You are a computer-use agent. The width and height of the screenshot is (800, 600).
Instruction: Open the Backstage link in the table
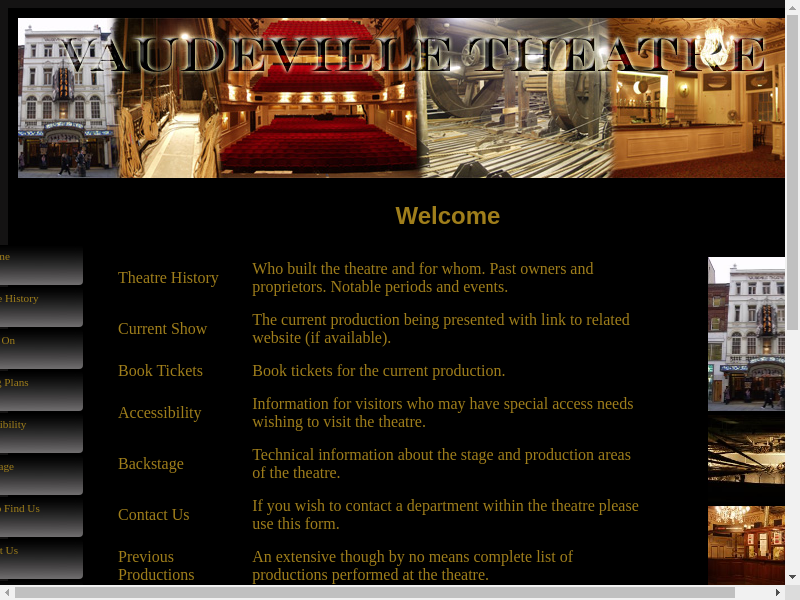tap(151, 464)
